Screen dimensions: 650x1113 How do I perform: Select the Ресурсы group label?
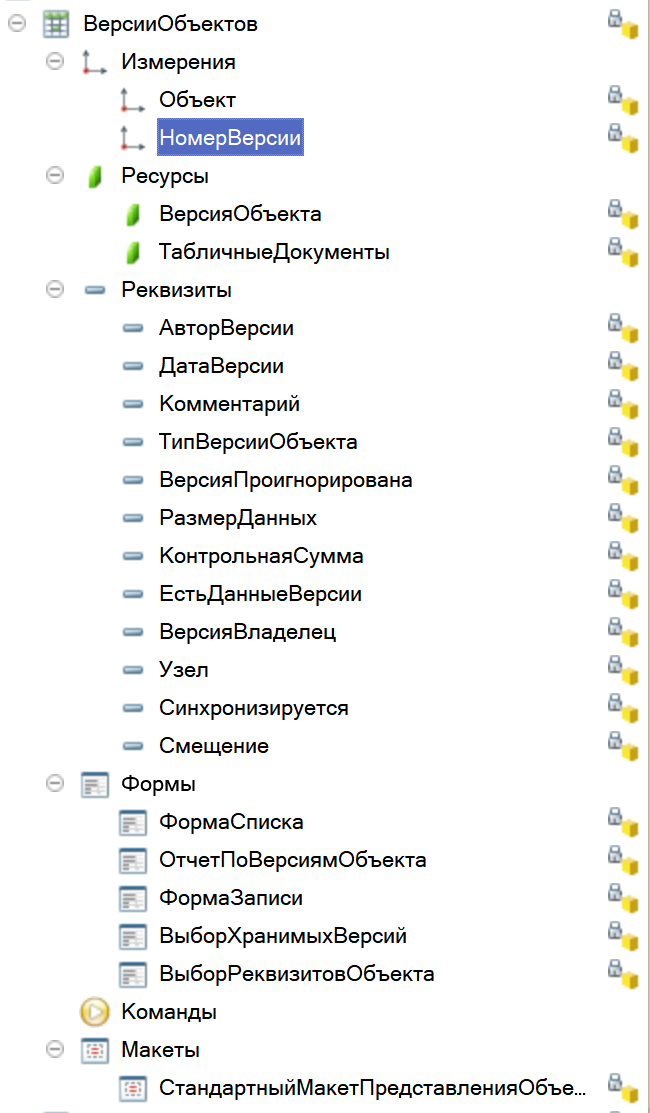[x=165, y=176]
